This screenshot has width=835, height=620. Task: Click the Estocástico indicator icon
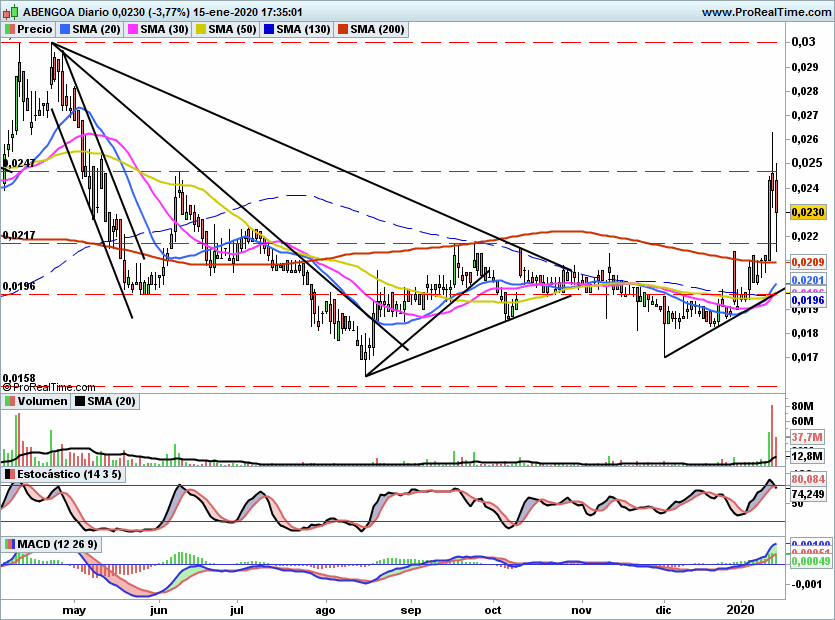tap(10, 474)
